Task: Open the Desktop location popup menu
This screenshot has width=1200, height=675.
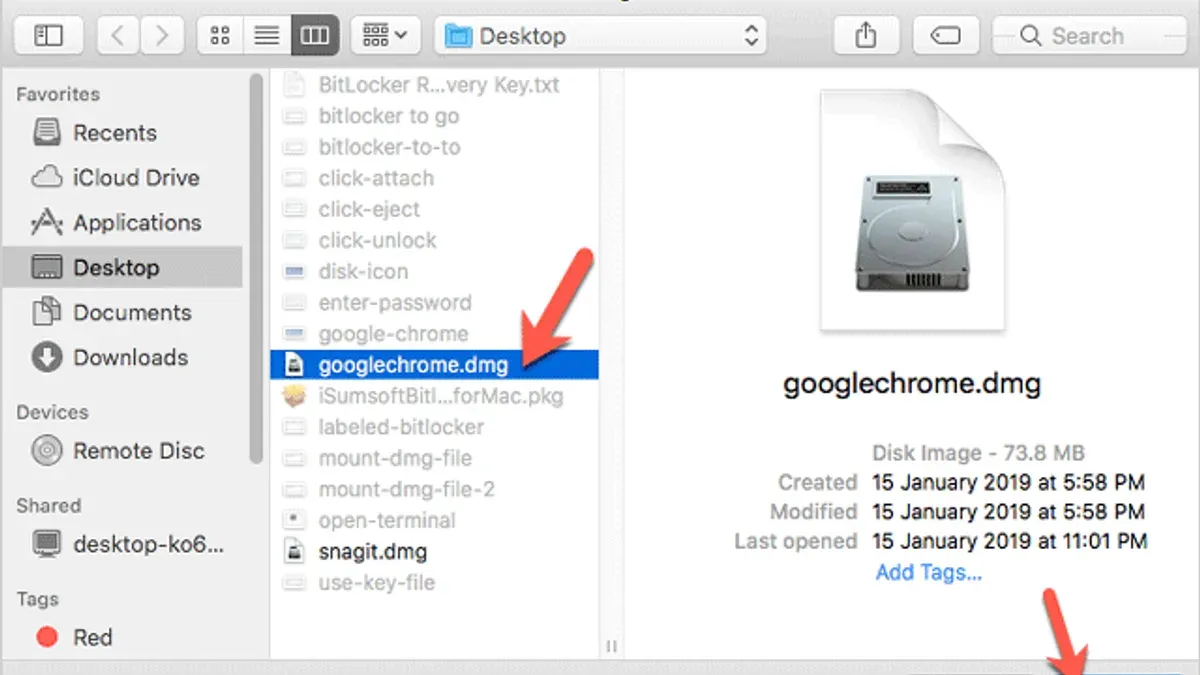Action: click(x=602, y=36)
